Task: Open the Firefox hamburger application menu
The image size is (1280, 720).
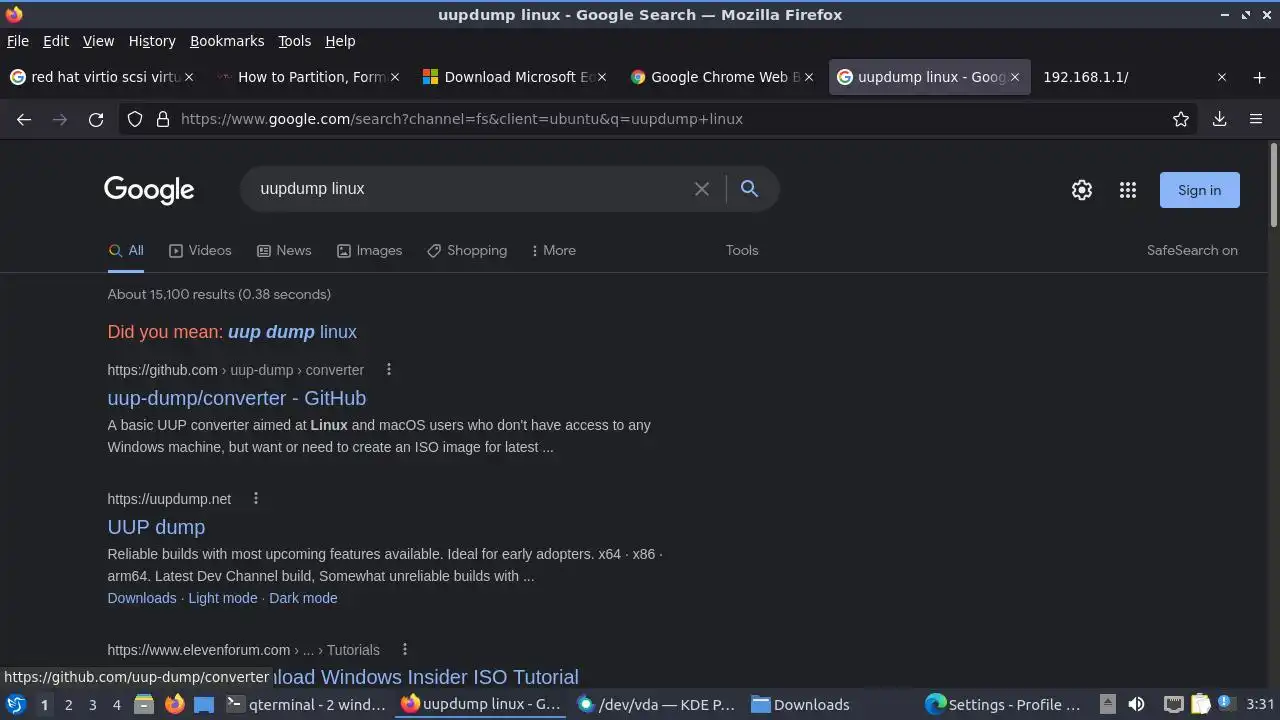Action: point(1256,119)
